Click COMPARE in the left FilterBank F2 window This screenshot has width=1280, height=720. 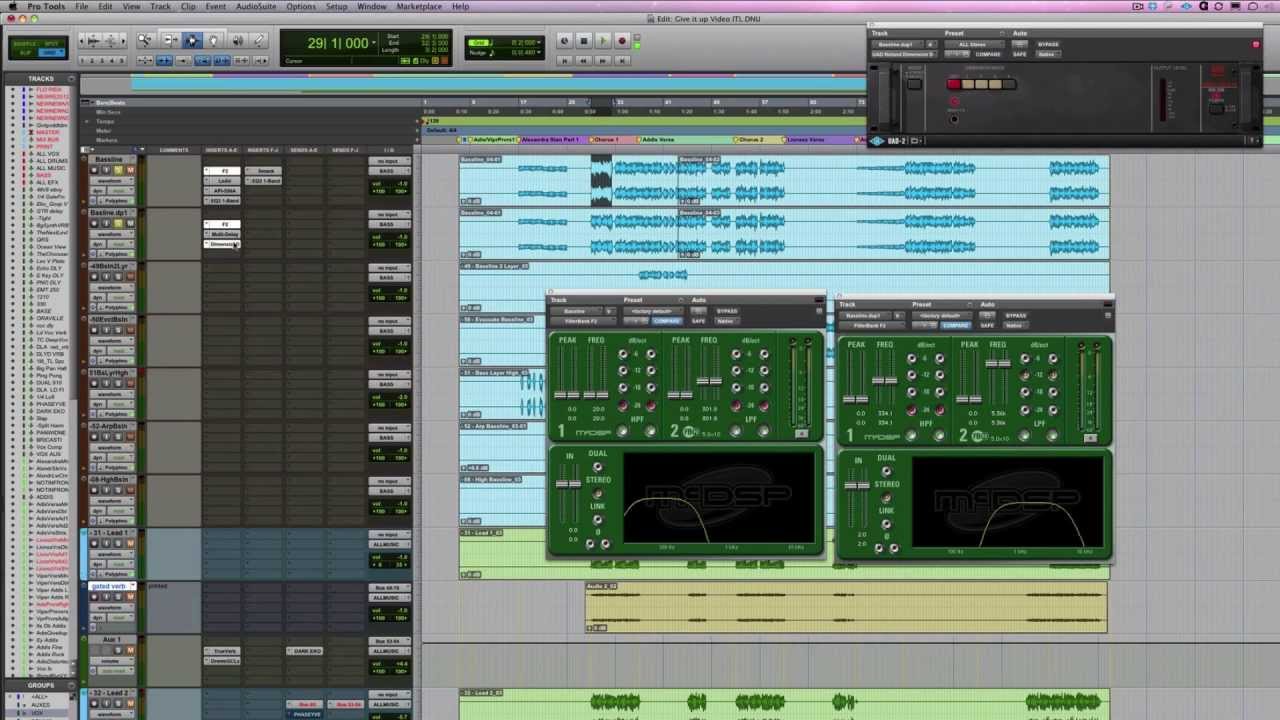(x=667, y=321)
